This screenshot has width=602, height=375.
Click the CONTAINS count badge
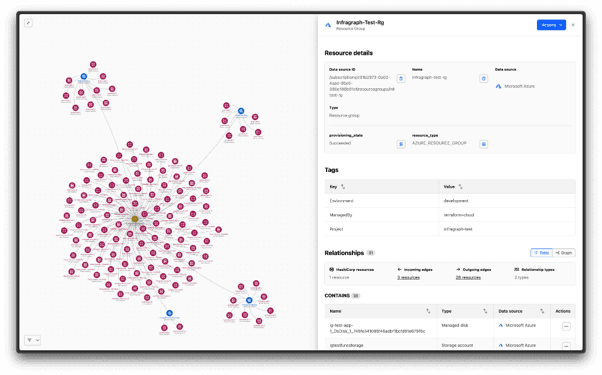click(356, 296)
